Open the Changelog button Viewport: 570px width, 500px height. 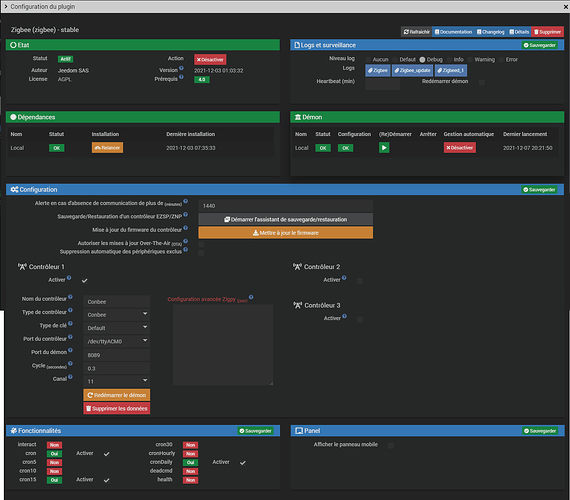491,32
